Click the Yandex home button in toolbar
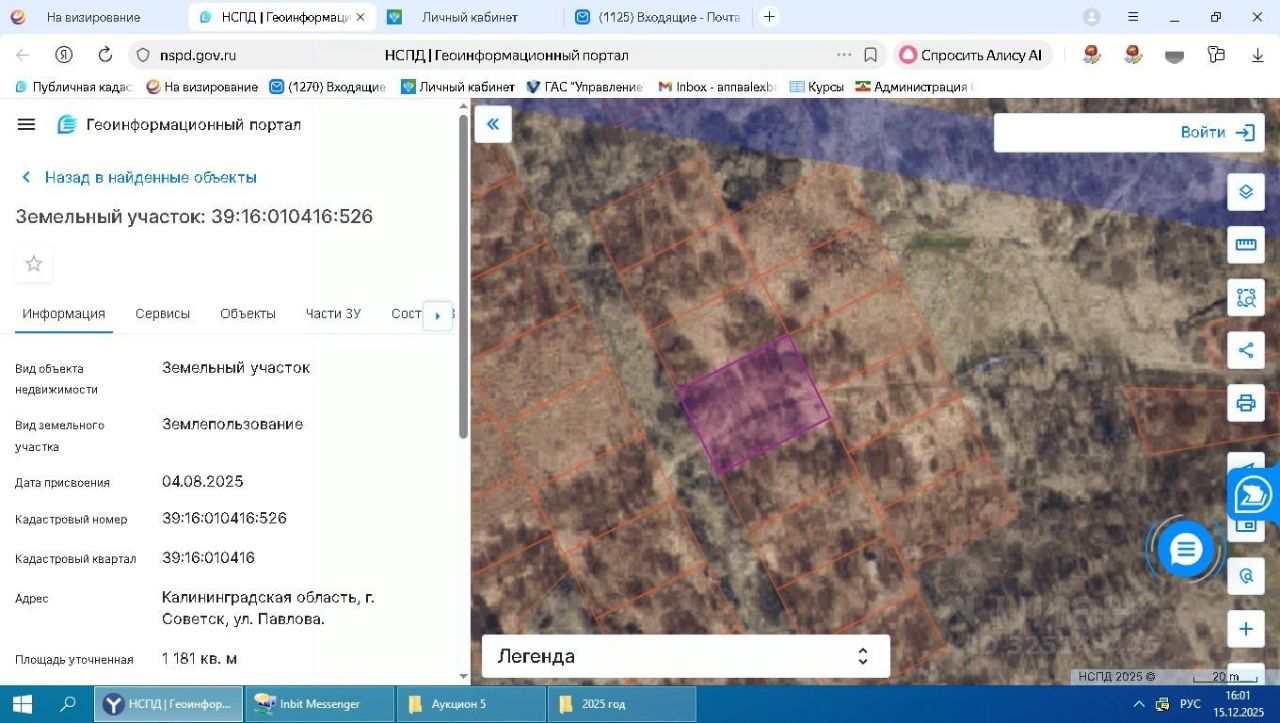 [x=64, y=55]
